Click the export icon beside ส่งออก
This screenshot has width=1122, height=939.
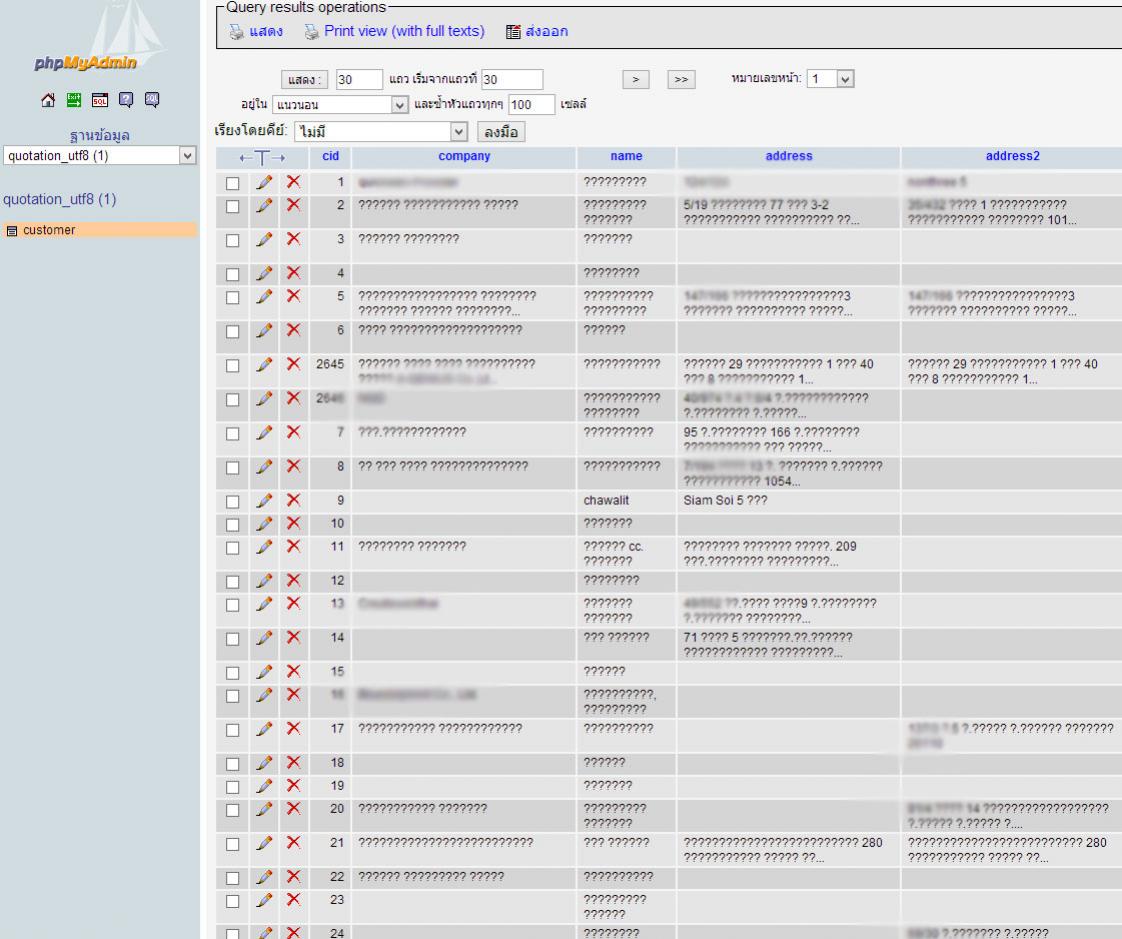tap(513, 32)
